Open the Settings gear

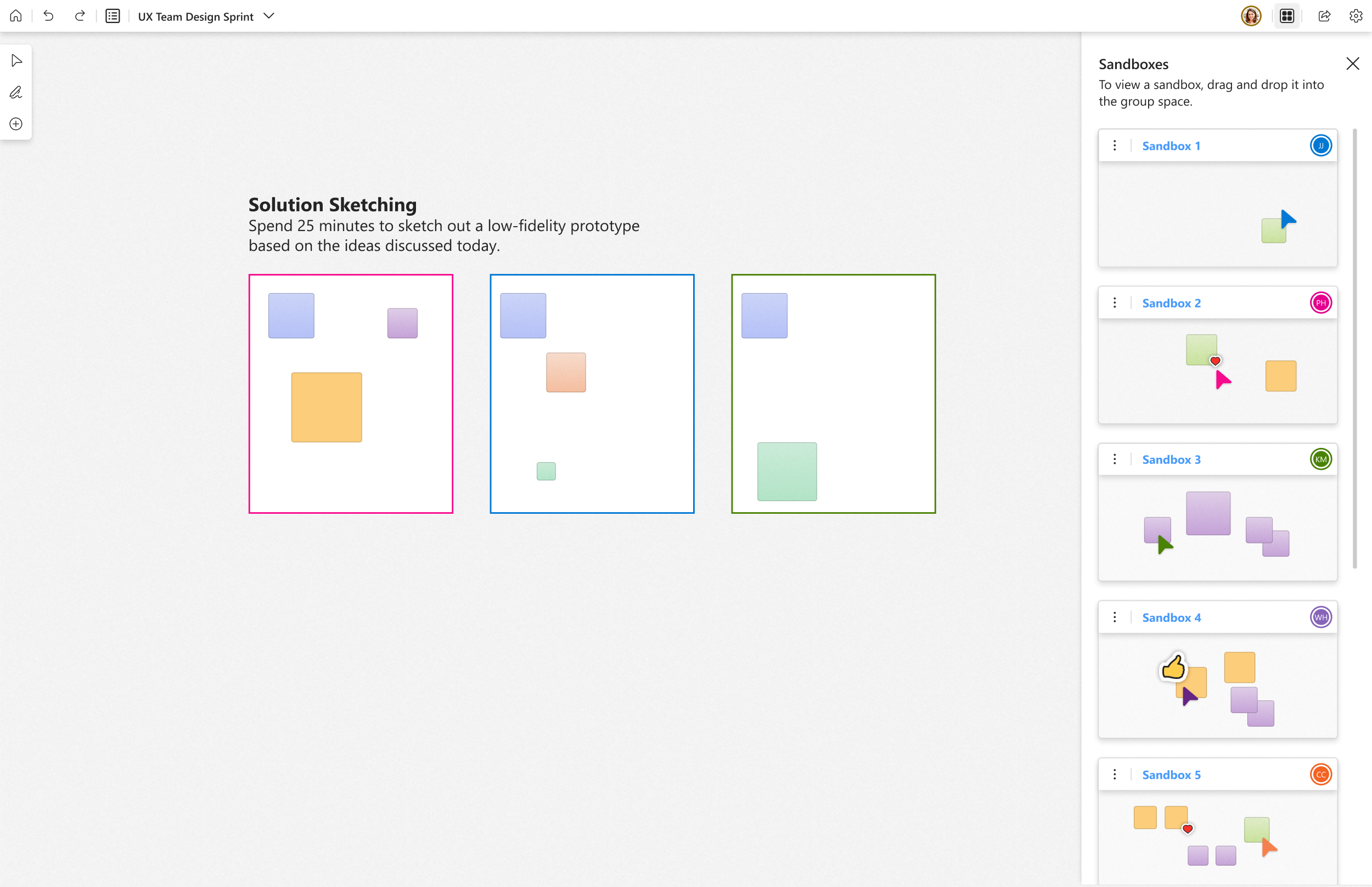coord(1356,16)
